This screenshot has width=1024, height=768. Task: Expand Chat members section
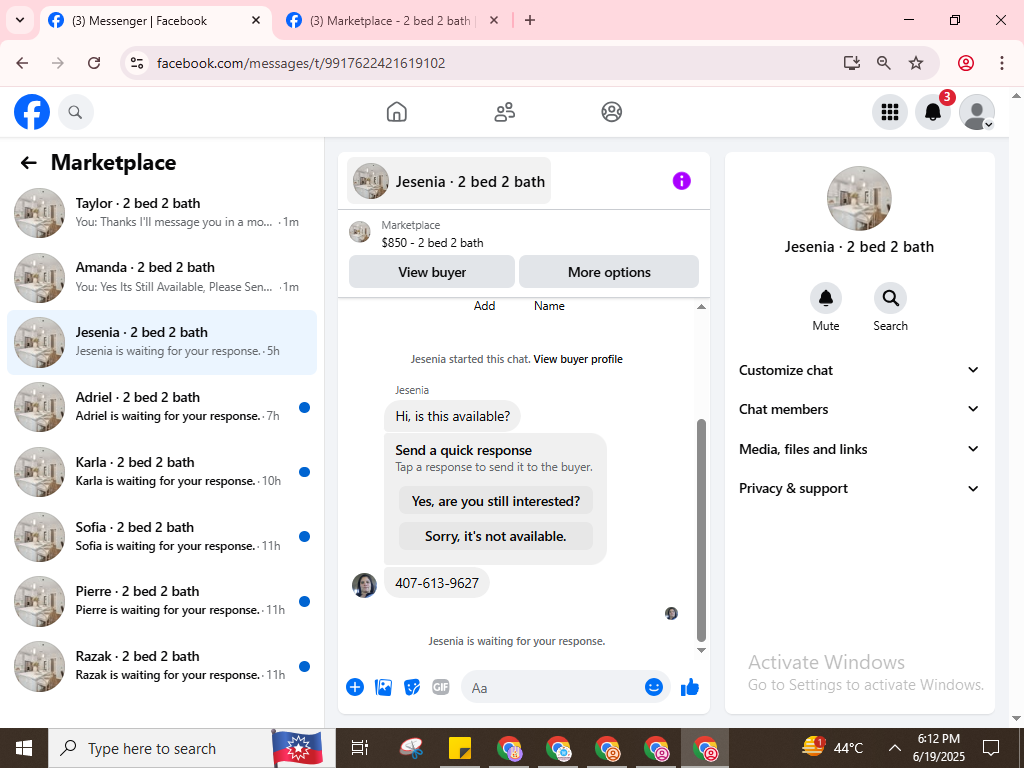(859, 409)
